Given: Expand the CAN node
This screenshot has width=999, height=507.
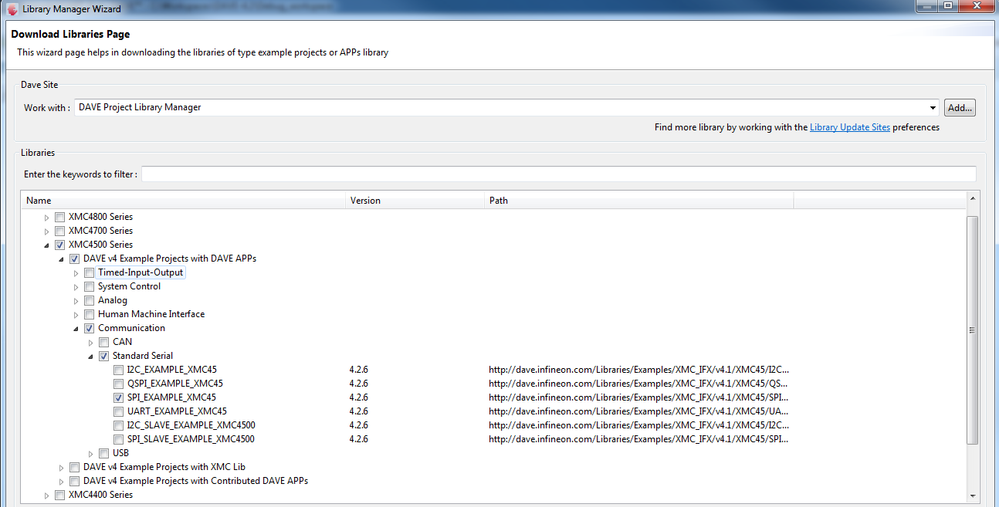Looking at the screenshot, I should 90,343.
